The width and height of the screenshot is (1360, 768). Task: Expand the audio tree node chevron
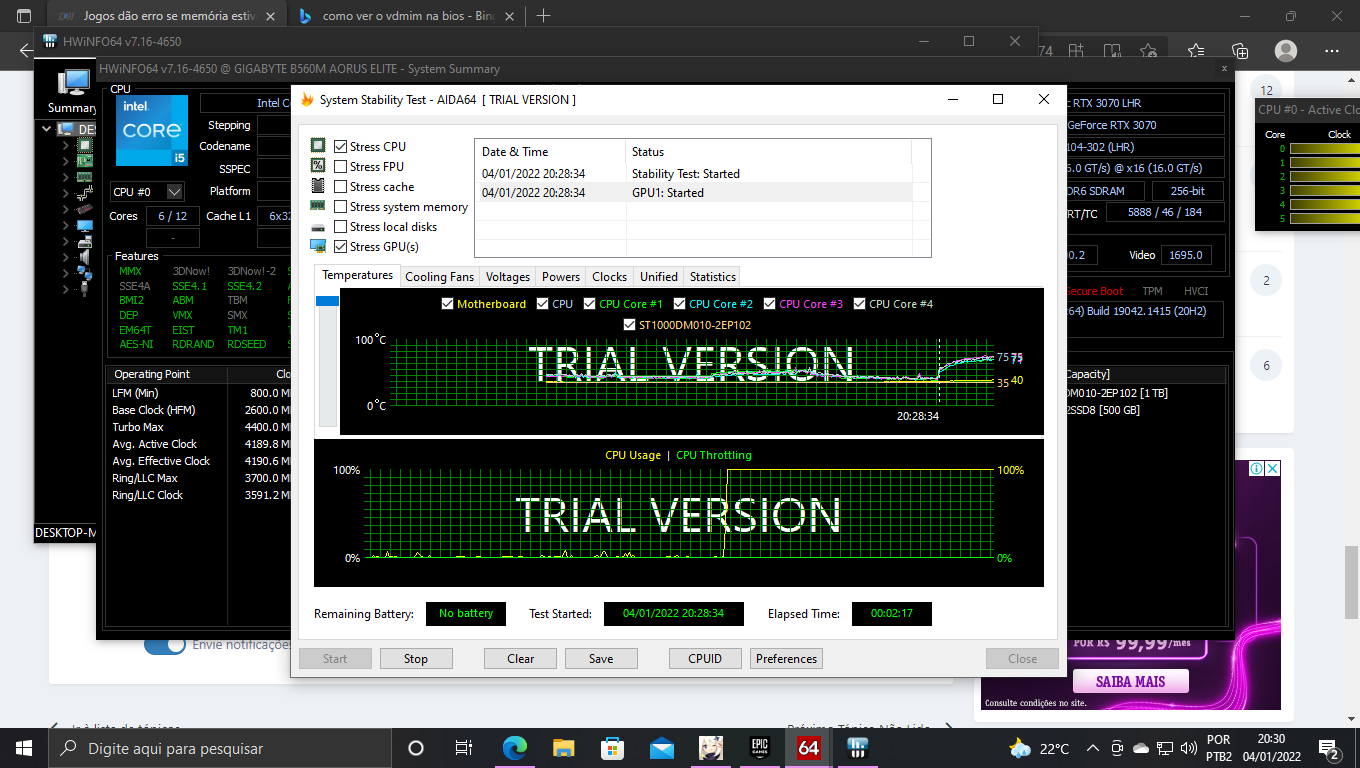point(66,257)
